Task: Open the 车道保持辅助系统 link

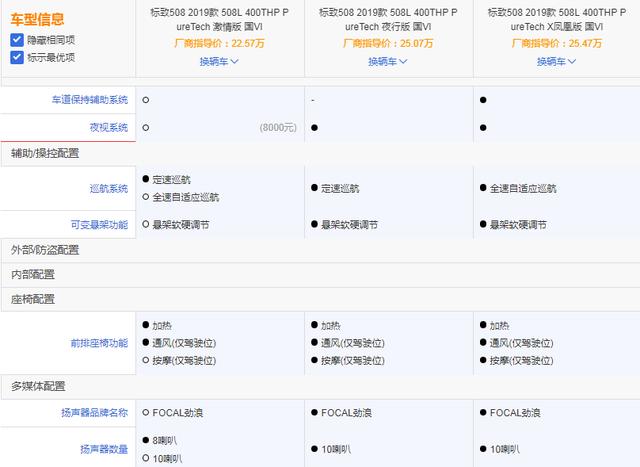Action: click(89, 100)
